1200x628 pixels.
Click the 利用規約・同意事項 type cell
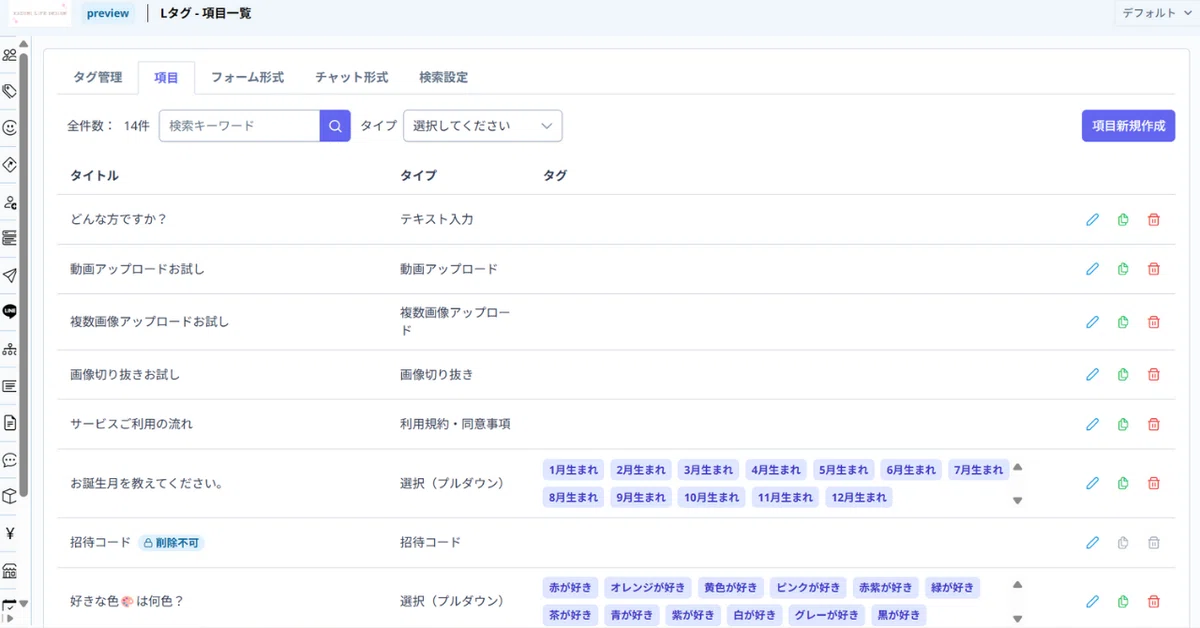click(x=455, y=424)
